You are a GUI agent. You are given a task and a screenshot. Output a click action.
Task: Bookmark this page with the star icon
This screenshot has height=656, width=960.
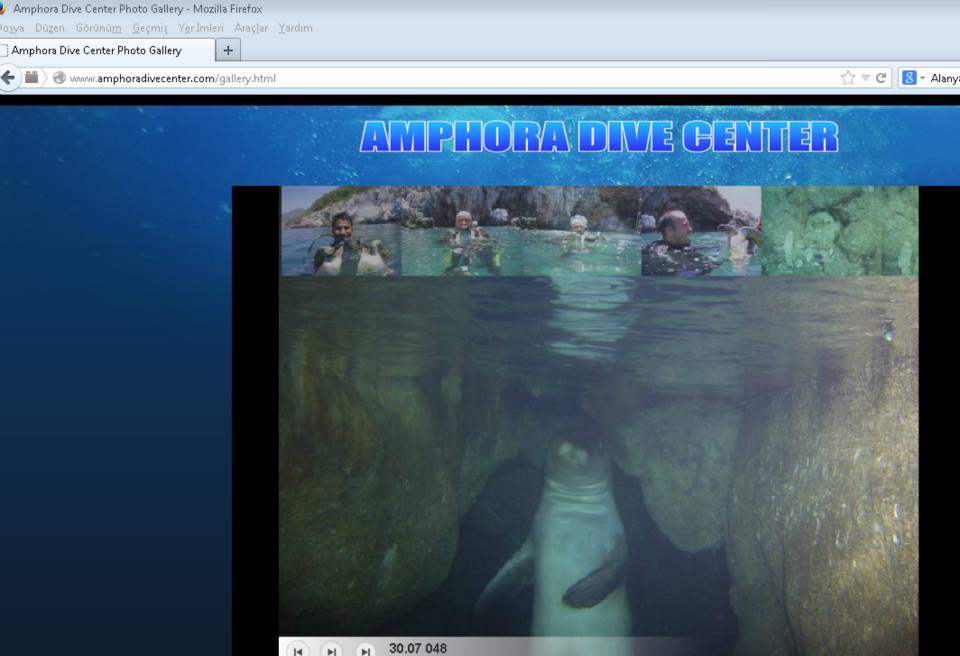pos(848,78)
